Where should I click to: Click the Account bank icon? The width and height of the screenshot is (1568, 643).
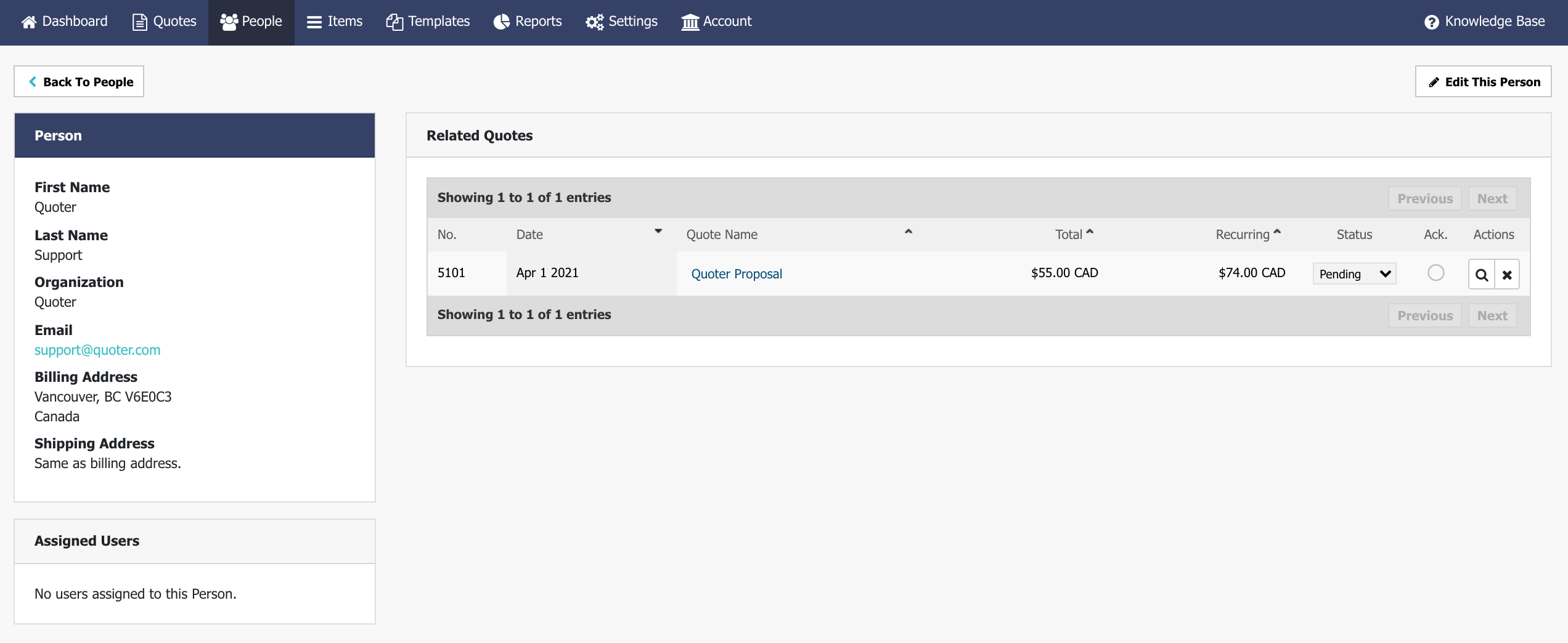click(x=690, y=22)
